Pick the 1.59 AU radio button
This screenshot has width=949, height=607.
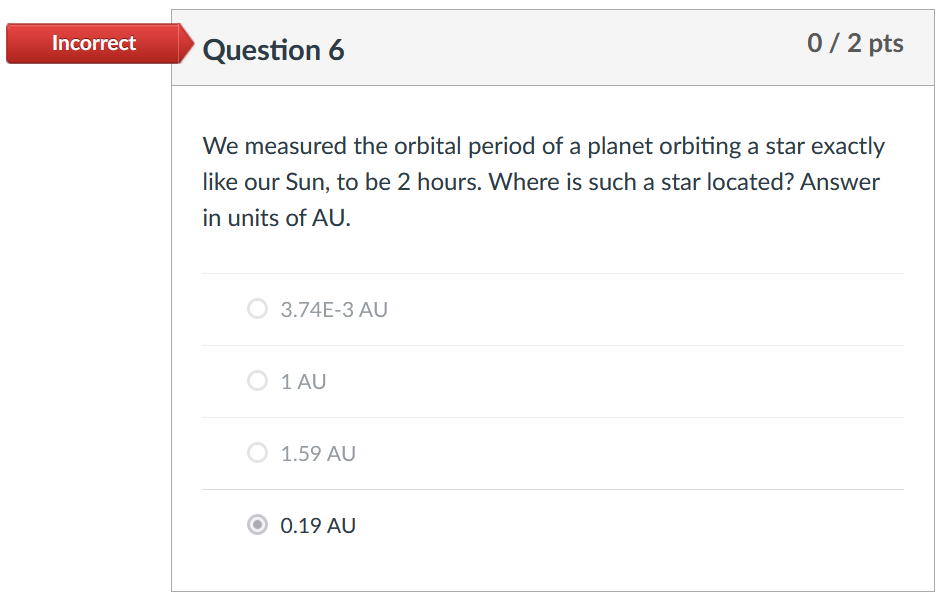tap(257, 453)
